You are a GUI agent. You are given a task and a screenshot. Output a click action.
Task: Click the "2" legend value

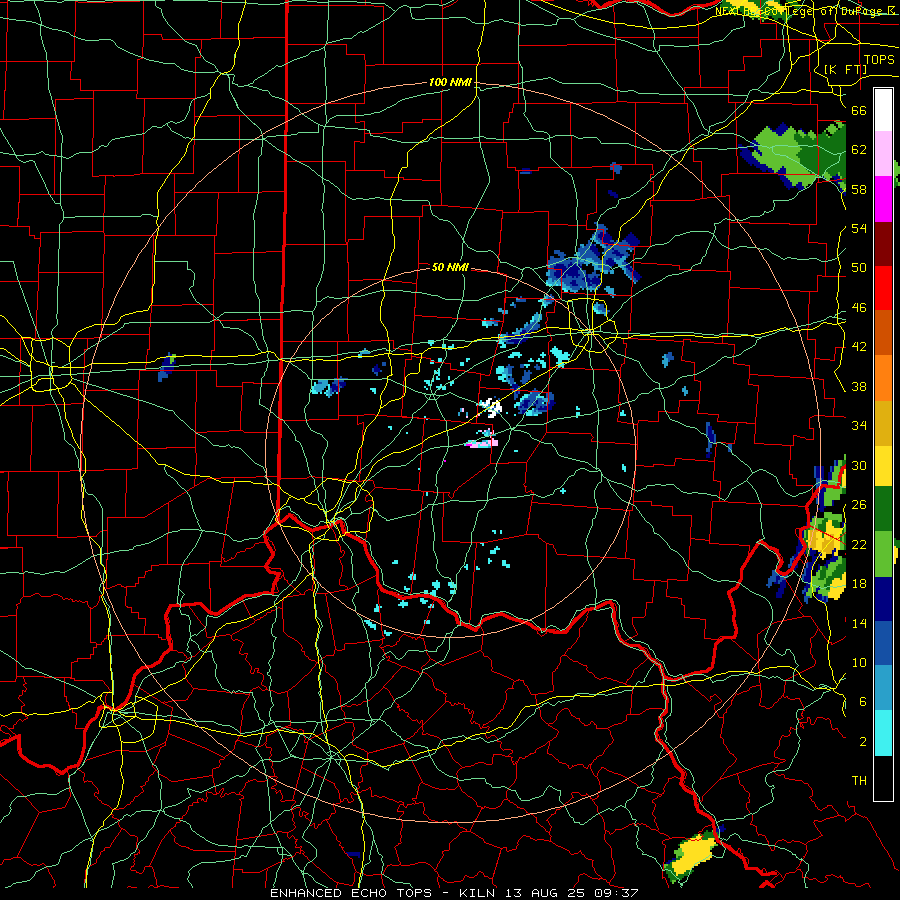[x=863, y=742]
